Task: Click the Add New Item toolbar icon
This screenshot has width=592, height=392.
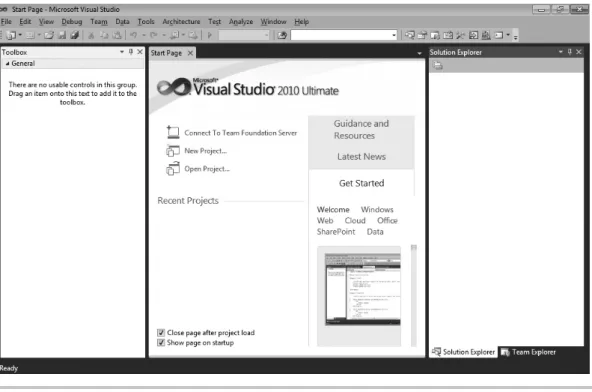Action: tap(30, 35)
